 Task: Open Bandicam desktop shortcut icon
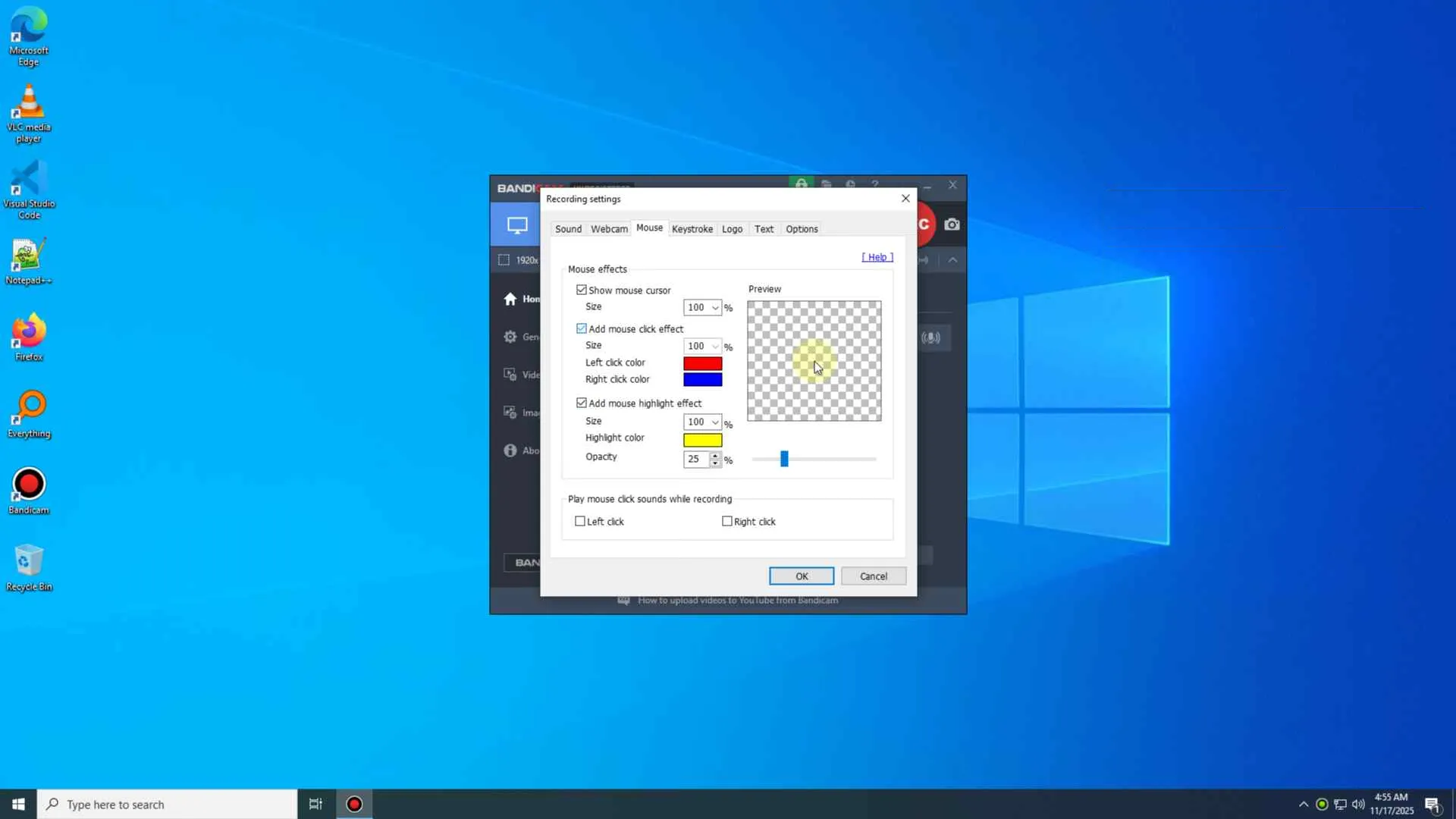[x=29, y=485]
